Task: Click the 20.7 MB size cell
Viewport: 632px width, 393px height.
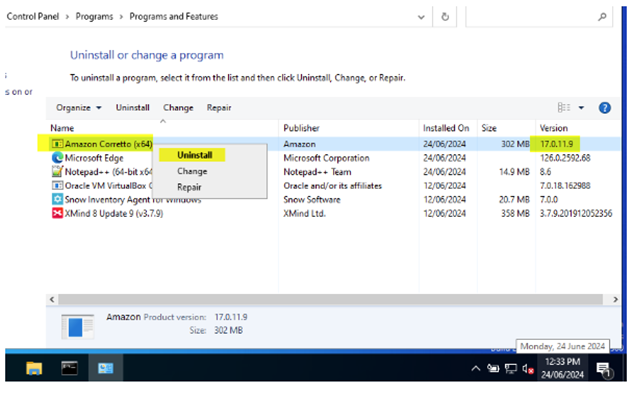Action: (x=514, y=200)
